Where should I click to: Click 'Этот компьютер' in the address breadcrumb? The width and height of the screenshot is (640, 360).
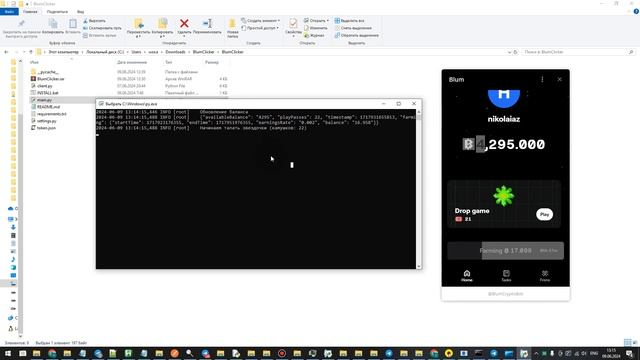tap(63, 52)
